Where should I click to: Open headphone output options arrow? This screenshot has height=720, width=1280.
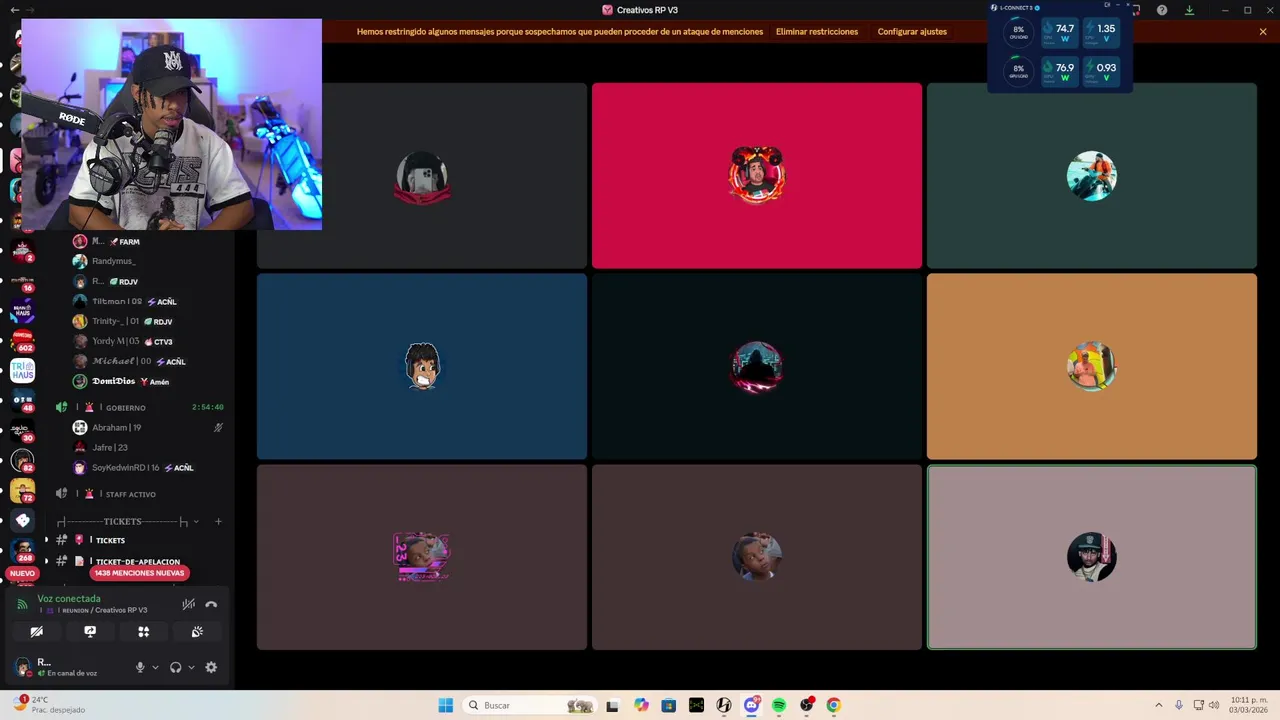tap(191, 667)
